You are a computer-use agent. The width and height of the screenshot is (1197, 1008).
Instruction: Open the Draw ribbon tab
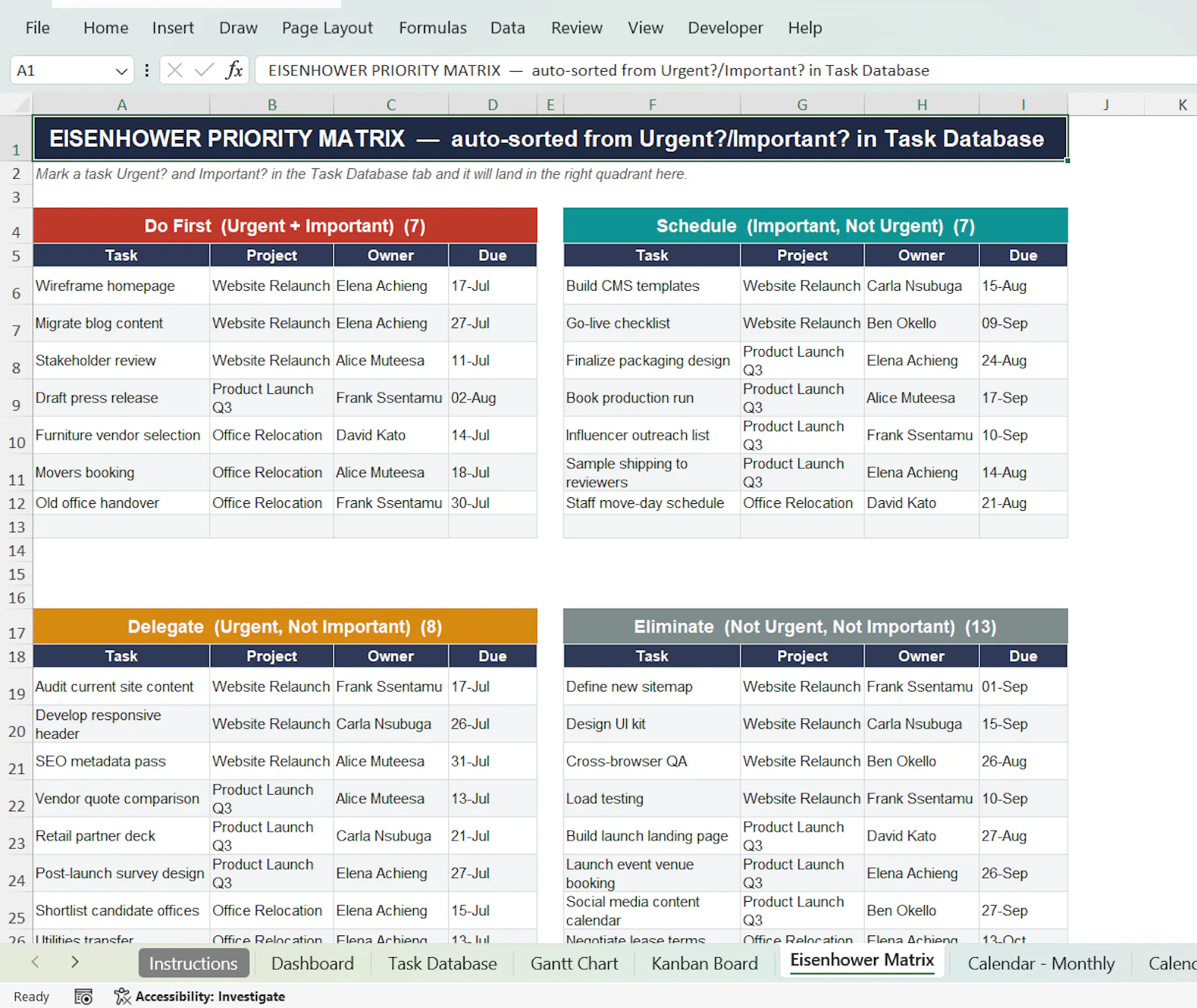238,28
